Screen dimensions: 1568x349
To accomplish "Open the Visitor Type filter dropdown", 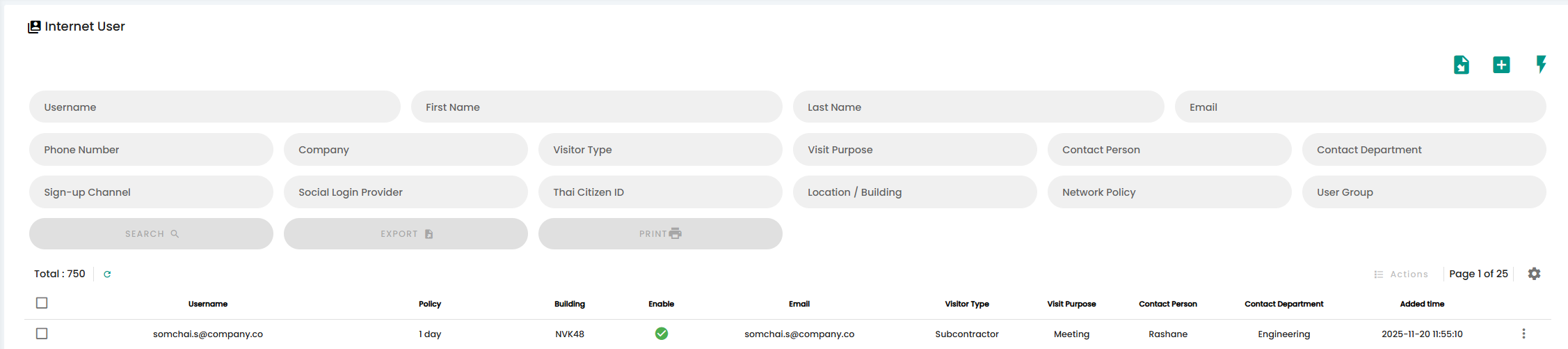I will (x=659, y=150).
